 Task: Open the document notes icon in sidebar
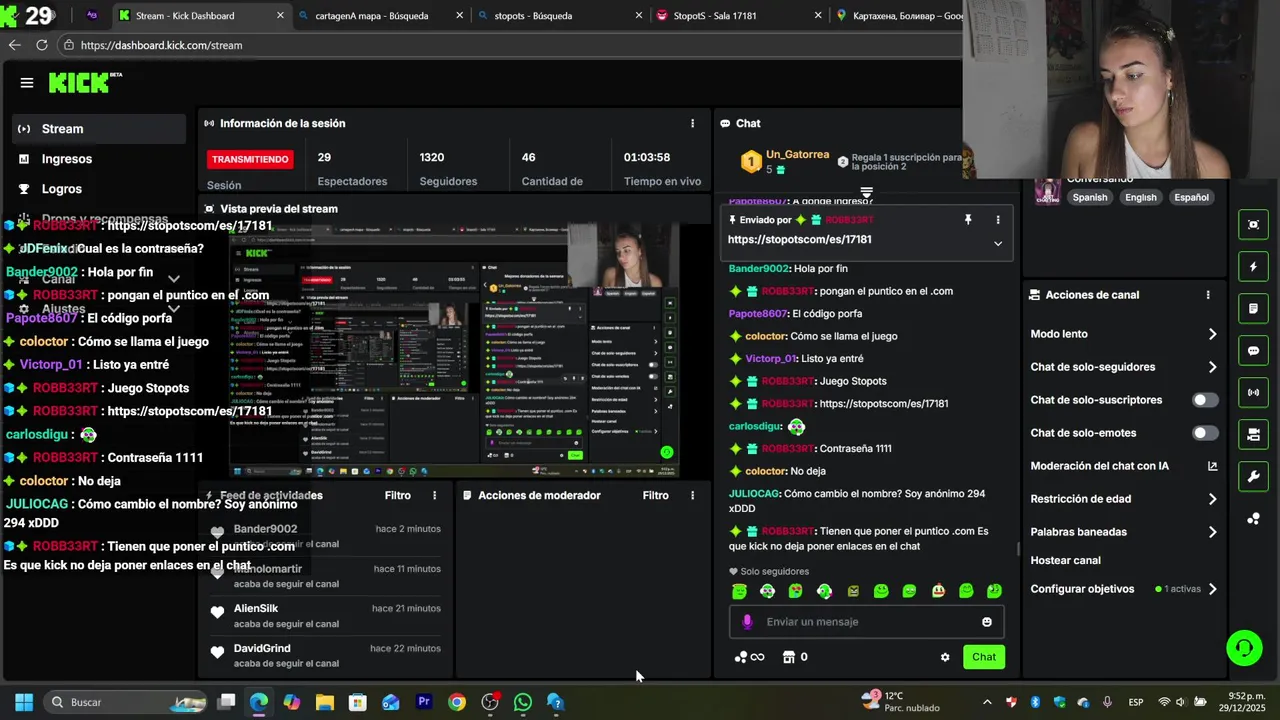[1253, 309]
